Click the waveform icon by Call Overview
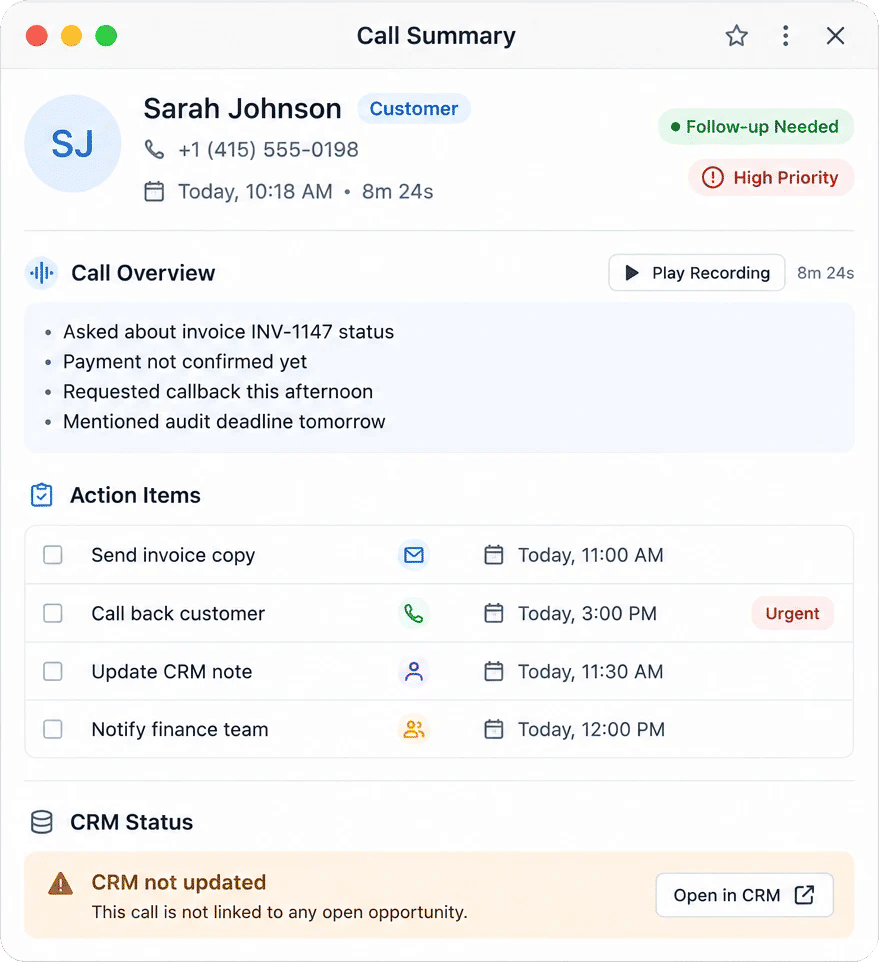879x962 pixels. pyautogui.click(x=42, y=273)
